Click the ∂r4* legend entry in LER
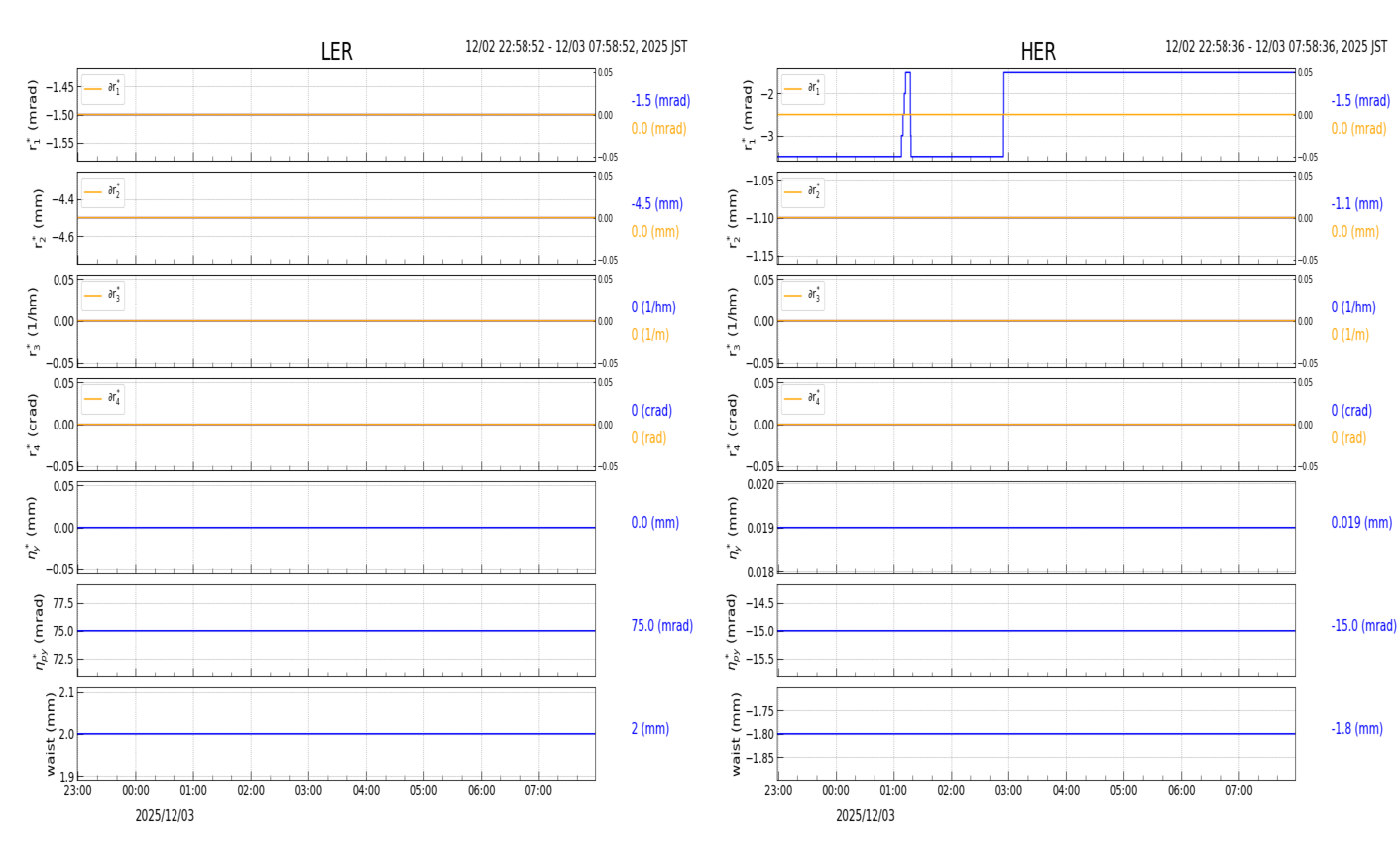 click(x=103, y=399)
